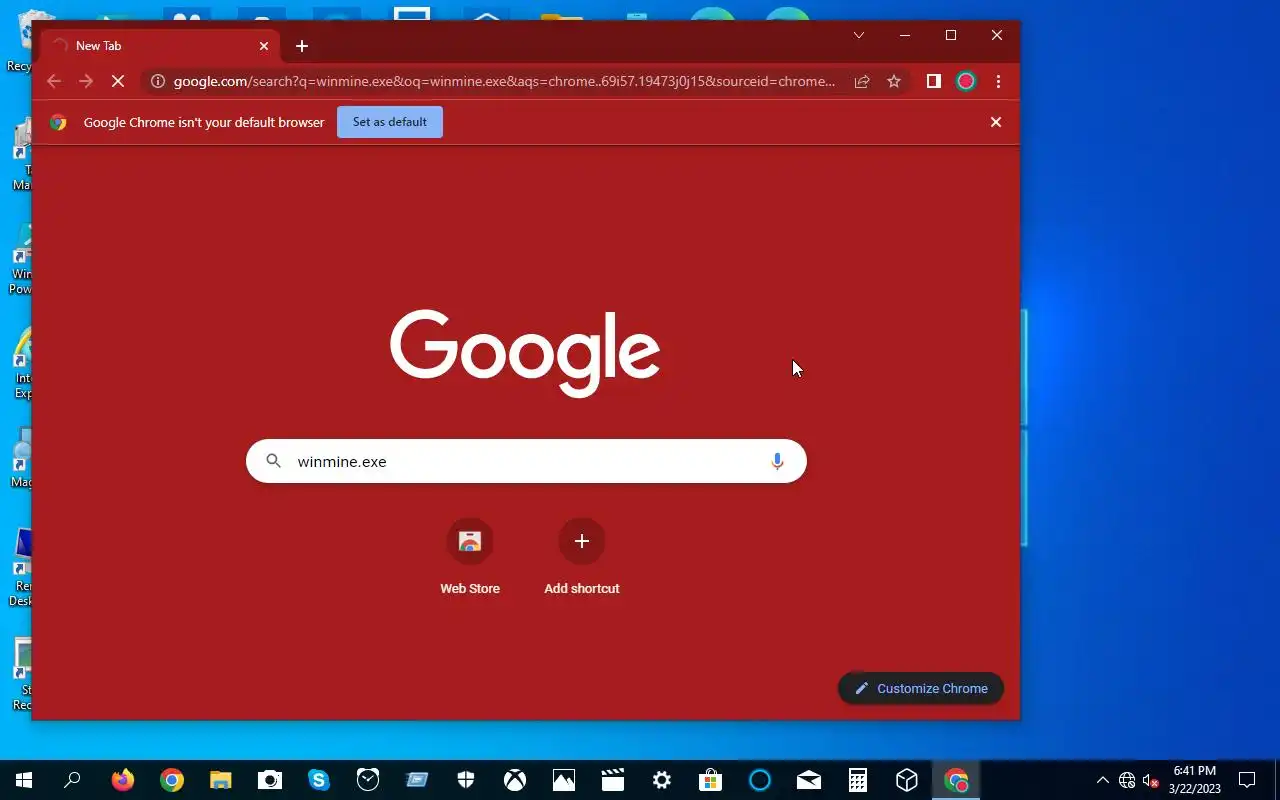This screenshot has height=800, width=1280.
Task: Select the New Tab tab
Action: tap(160, 46)
